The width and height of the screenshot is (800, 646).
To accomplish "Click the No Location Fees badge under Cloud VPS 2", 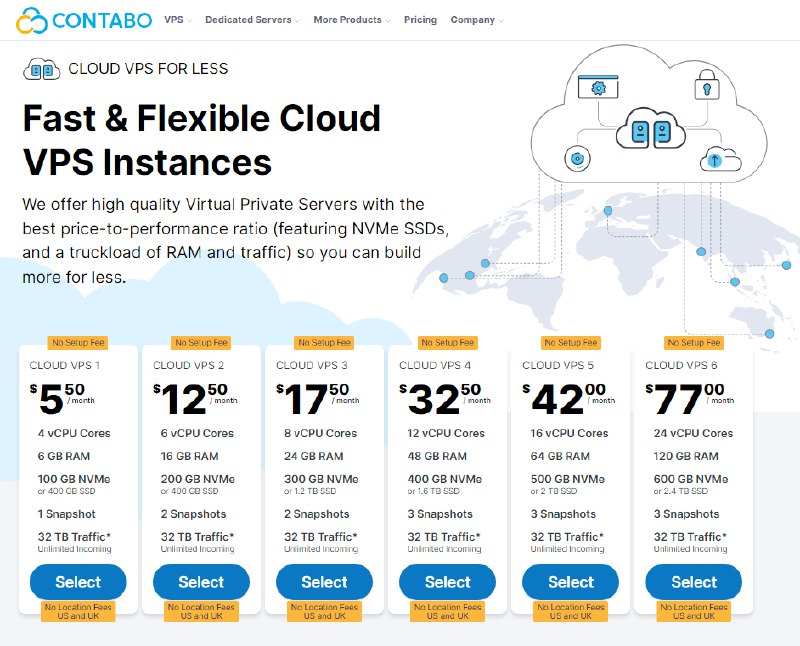I will coord(202,611).
